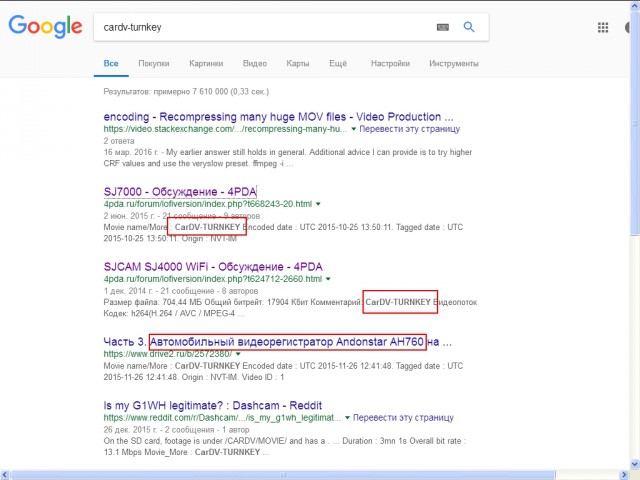Open the Ещё menu
Image resolution: width=640 pixels, height=480 pixels.
tap(338, 63)
